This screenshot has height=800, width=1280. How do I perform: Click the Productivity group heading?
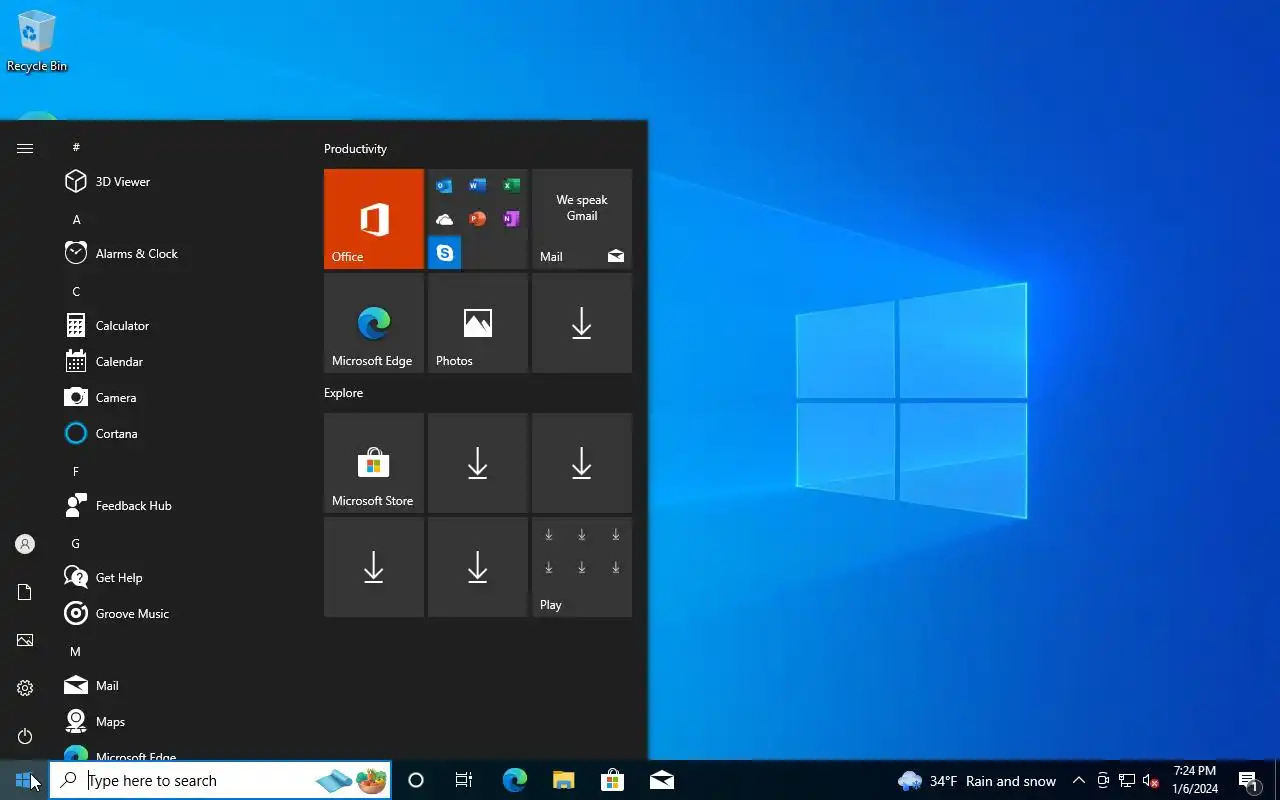(x=355, y=149)
